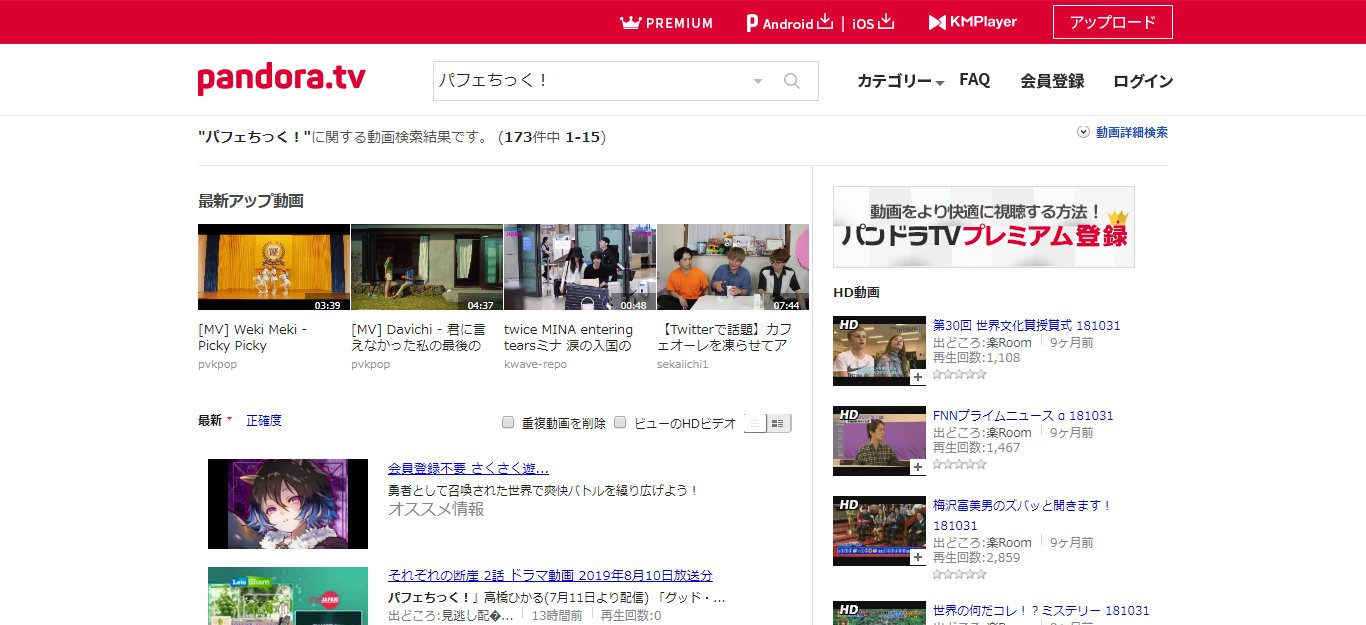Image resolution: width=1366 pixels, height=625 pixels.
Task: Click the search magnifier icon
Action: [x=792, y=81]
